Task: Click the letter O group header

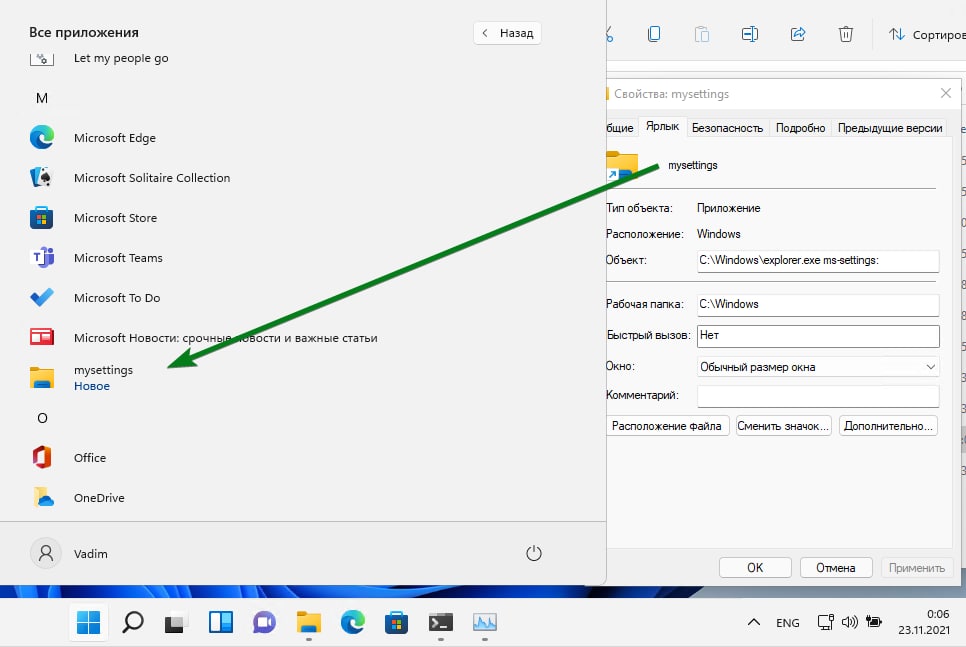Action: [x=42, y=418]
